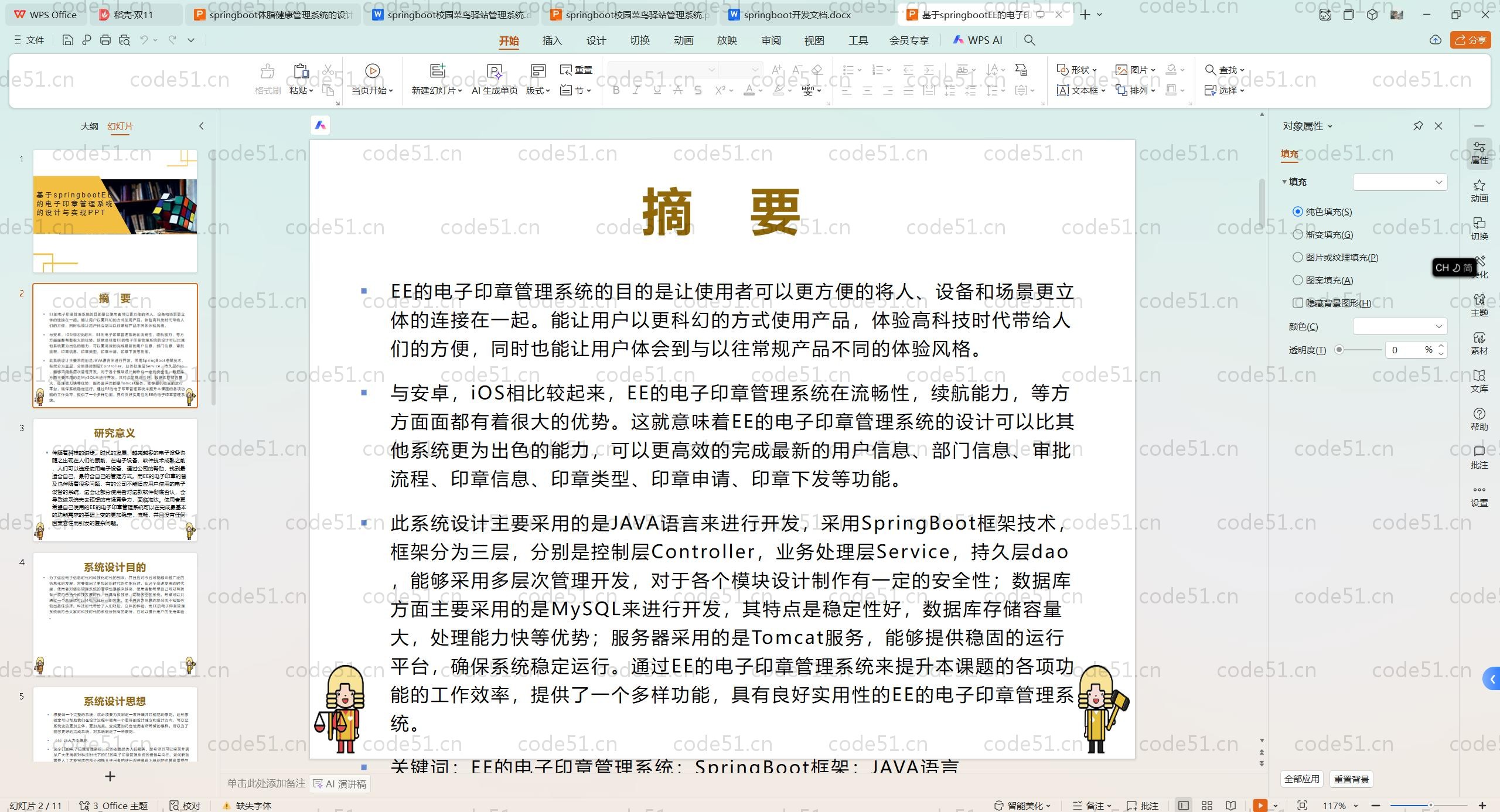This screenshot has width=1500, height=812.
Task: Open the 大纲 outline pane tab
Action: (x=89, y=126)
